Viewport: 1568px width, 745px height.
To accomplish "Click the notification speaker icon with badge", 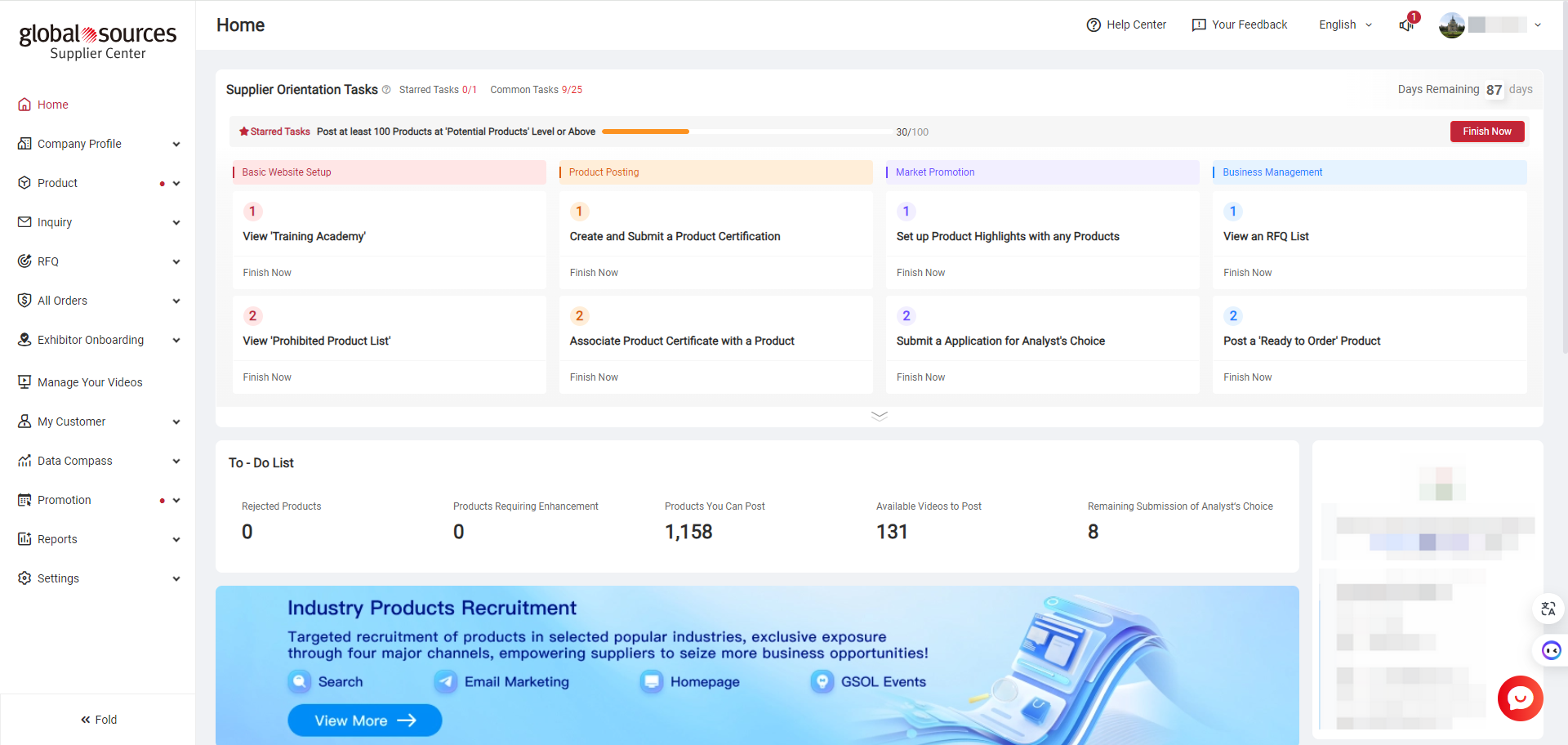I will pyautogui.click(x=1406, y=25).
